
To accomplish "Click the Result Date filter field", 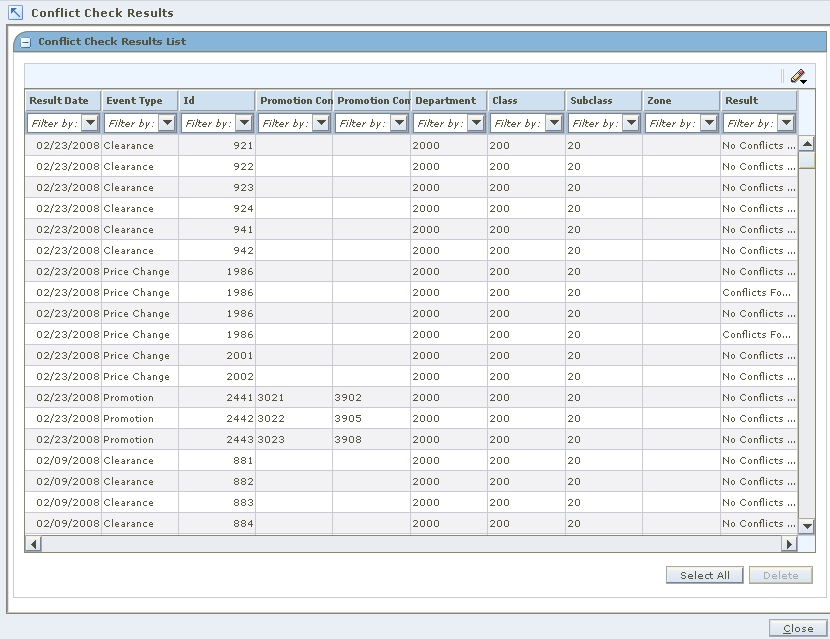I will (55, 123).
